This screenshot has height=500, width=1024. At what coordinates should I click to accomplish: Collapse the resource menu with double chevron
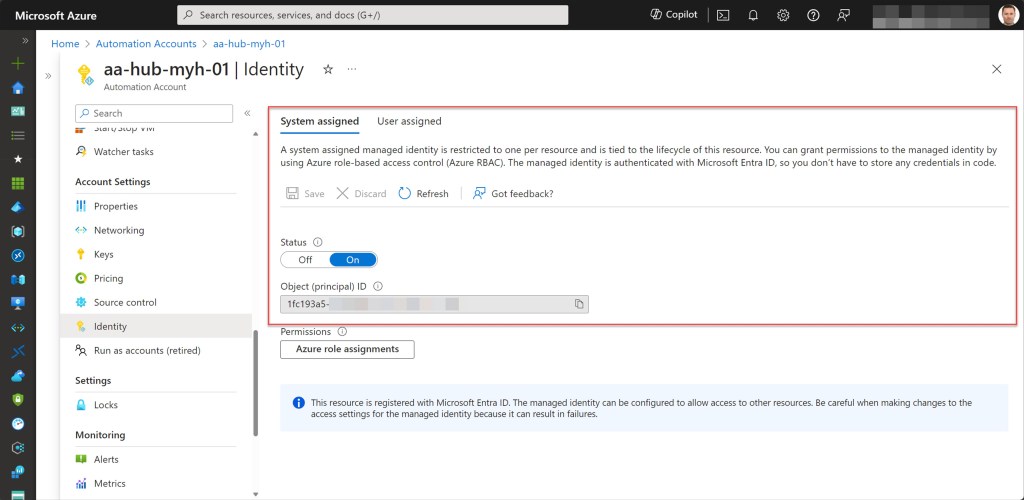pos(247,113)
